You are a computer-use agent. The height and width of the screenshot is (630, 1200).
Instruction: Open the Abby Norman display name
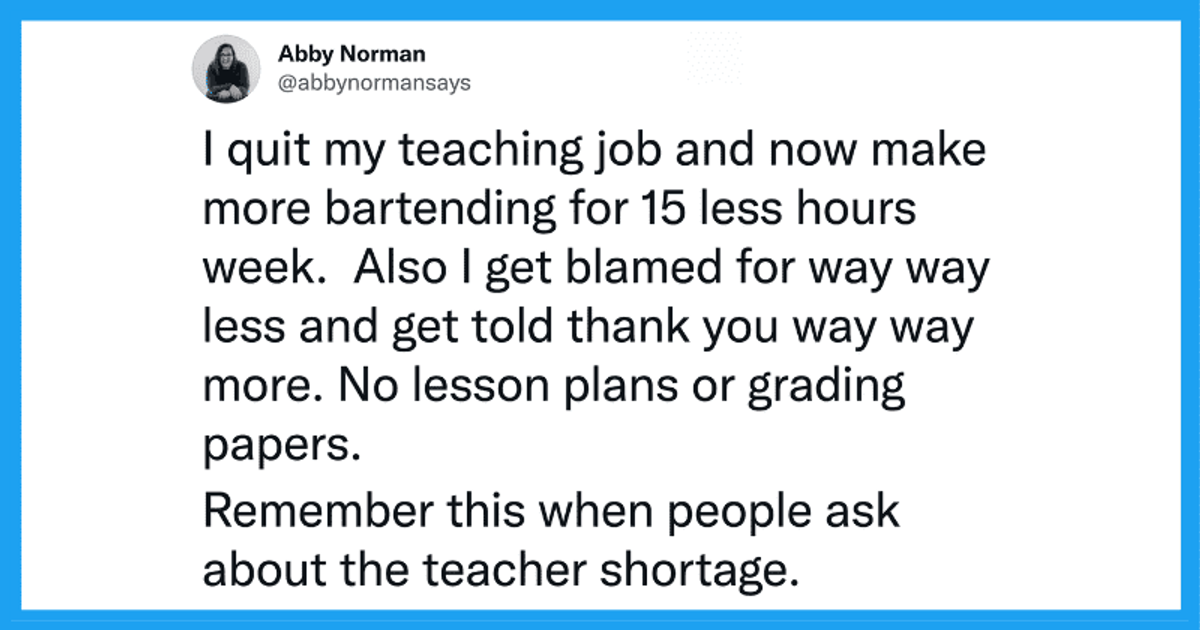pyautogui.click(x=336, y=56)
